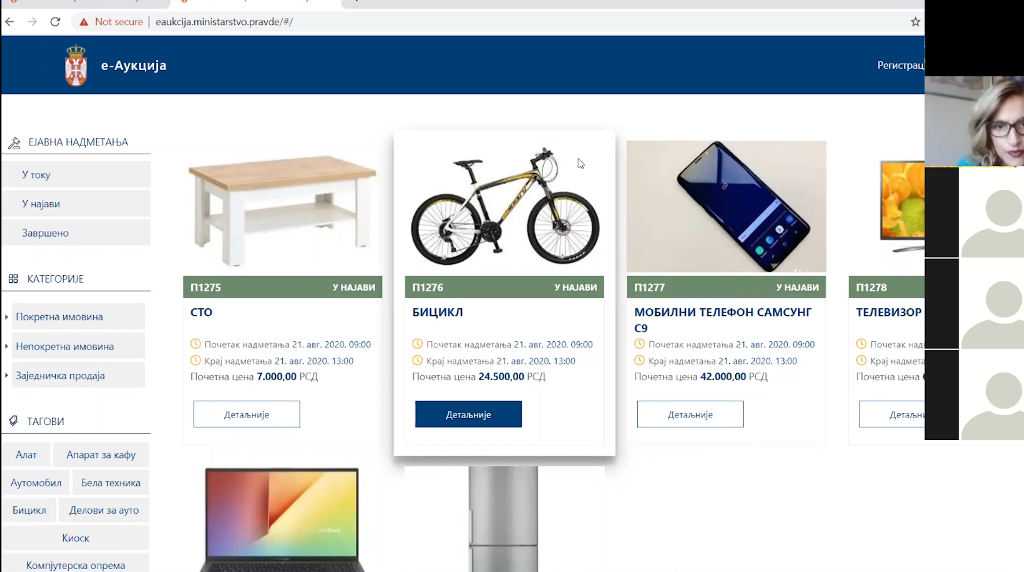The image size is (1024, 572).
Task: Bookmark page with the star icon
Action: (915, 22)
